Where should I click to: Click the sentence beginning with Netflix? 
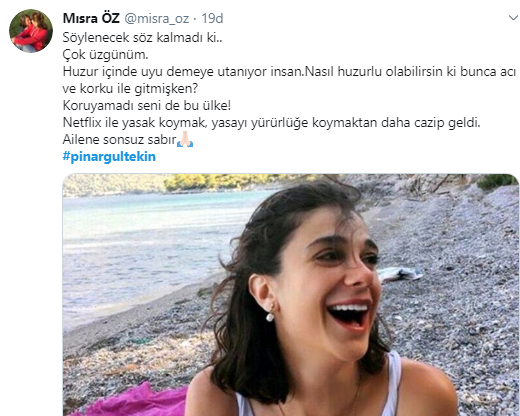tap(271, 123)
